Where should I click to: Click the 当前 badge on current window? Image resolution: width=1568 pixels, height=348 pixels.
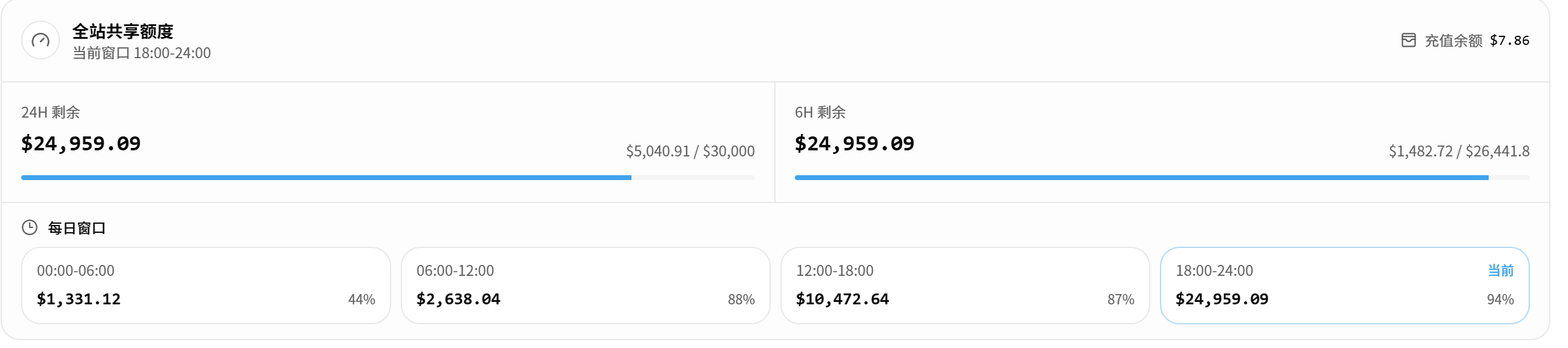click(1500, 270)
